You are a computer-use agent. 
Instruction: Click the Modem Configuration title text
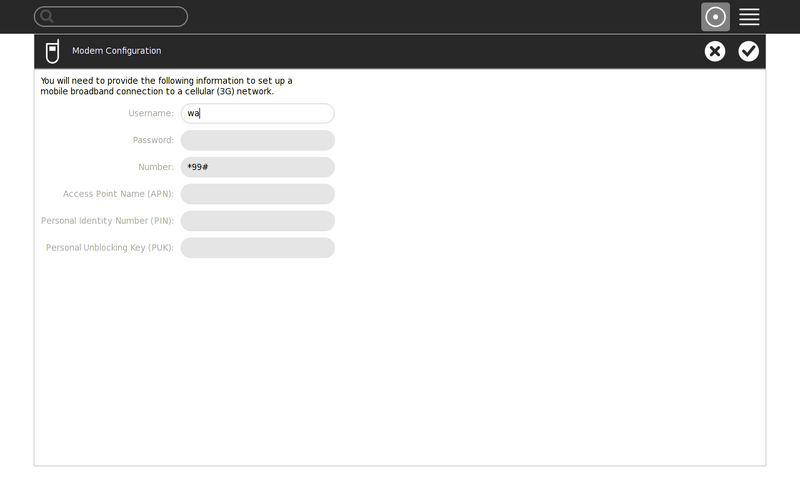pyautogui.click(x=116, y=51)
